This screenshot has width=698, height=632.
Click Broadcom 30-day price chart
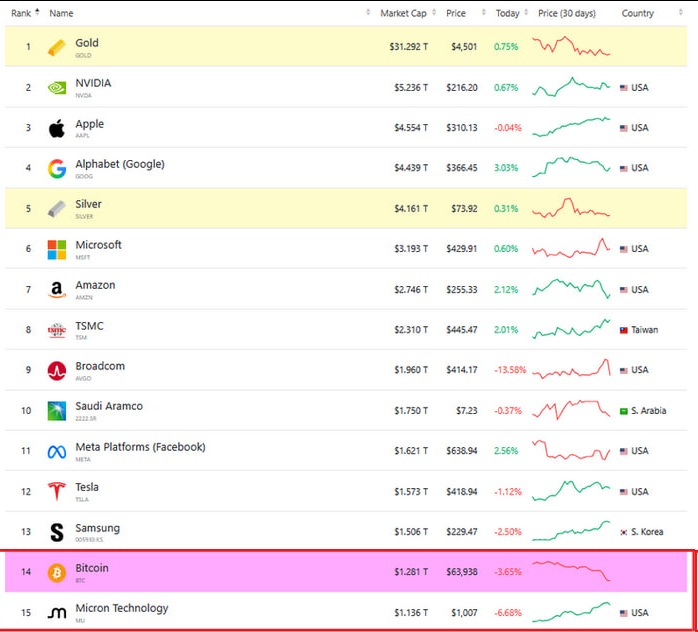[571, 369]
